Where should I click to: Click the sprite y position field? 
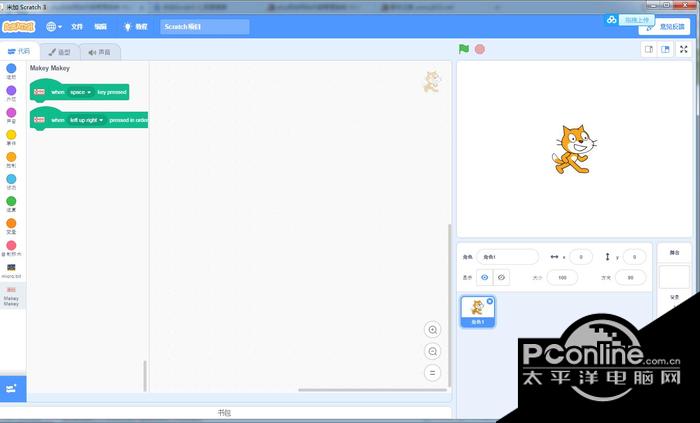[634, 257]
